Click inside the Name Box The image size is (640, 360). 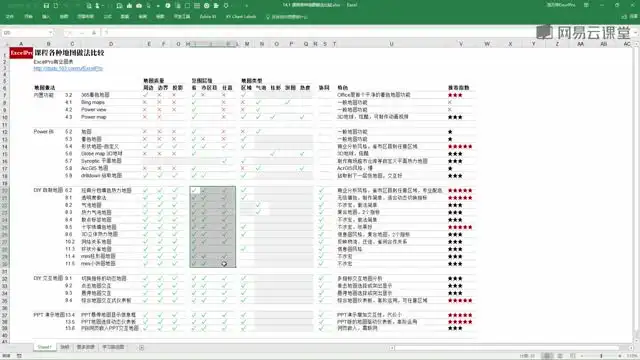[24, 33]
